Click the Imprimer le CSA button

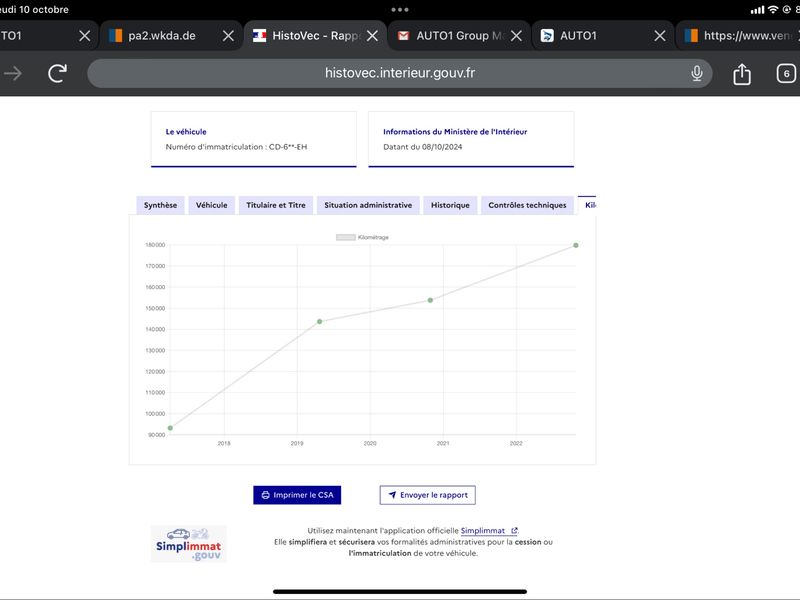click(x=297, y=495)
